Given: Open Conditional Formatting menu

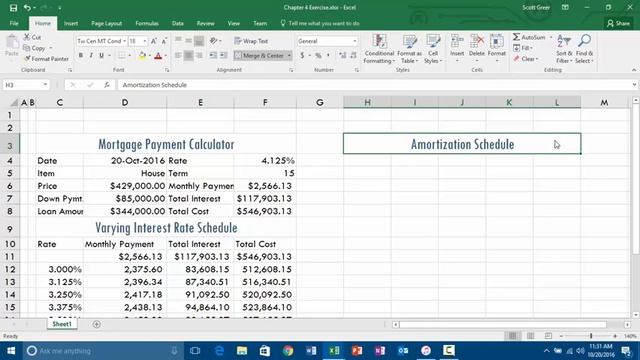Looking at the screenshot, I should click(x=379, y=49).
